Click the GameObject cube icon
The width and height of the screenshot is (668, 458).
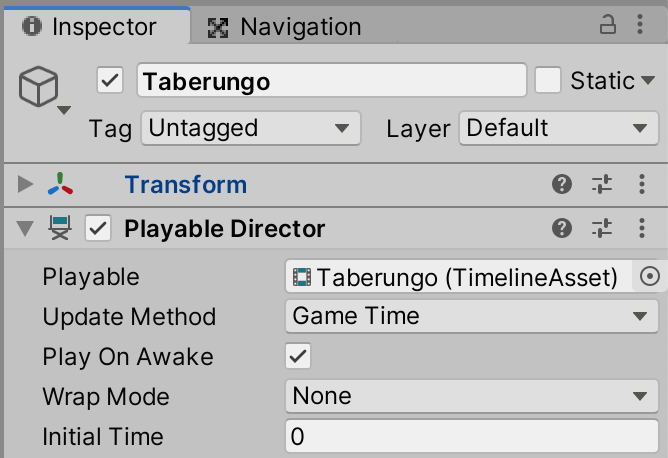38,89
